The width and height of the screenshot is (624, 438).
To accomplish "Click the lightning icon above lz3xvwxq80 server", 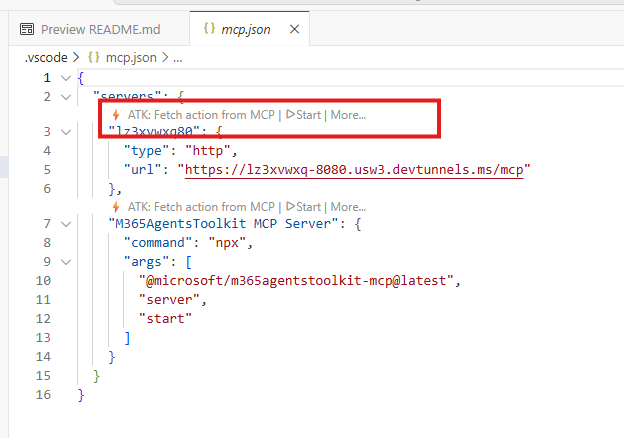I will (x=116, y=115).
